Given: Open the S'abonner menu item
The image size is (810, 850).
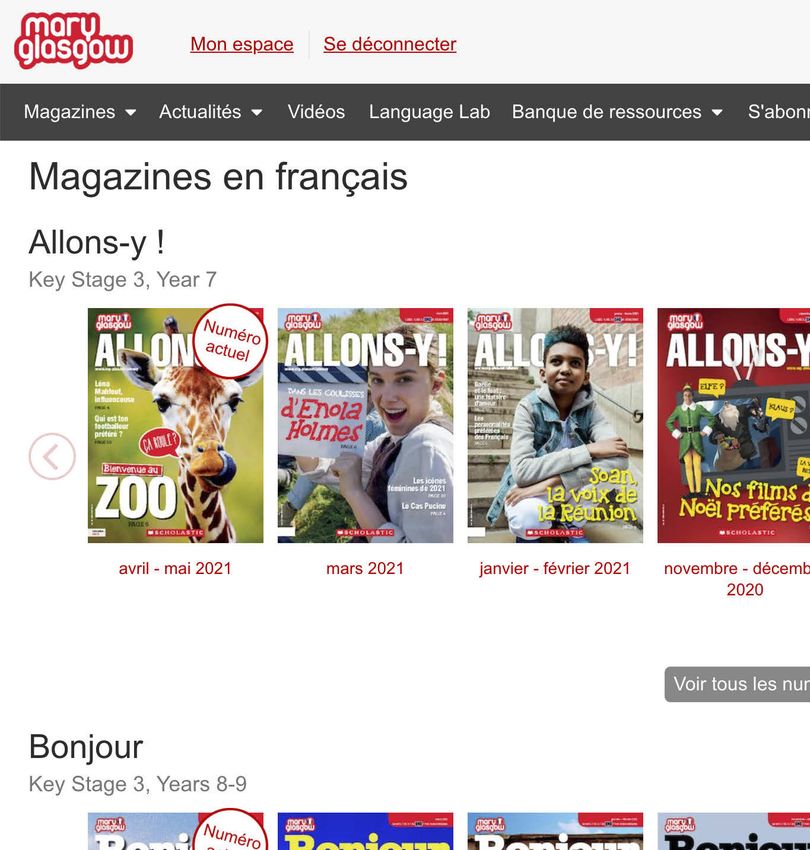Looking at the screenshot, I should [779, 112].
